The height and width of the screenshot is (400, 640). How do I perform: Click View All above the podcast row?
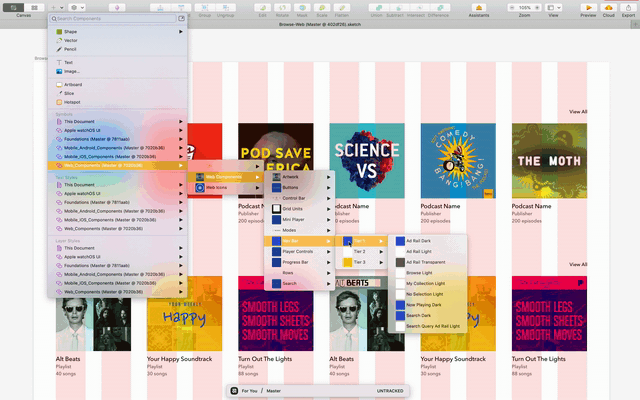(578, 111)
